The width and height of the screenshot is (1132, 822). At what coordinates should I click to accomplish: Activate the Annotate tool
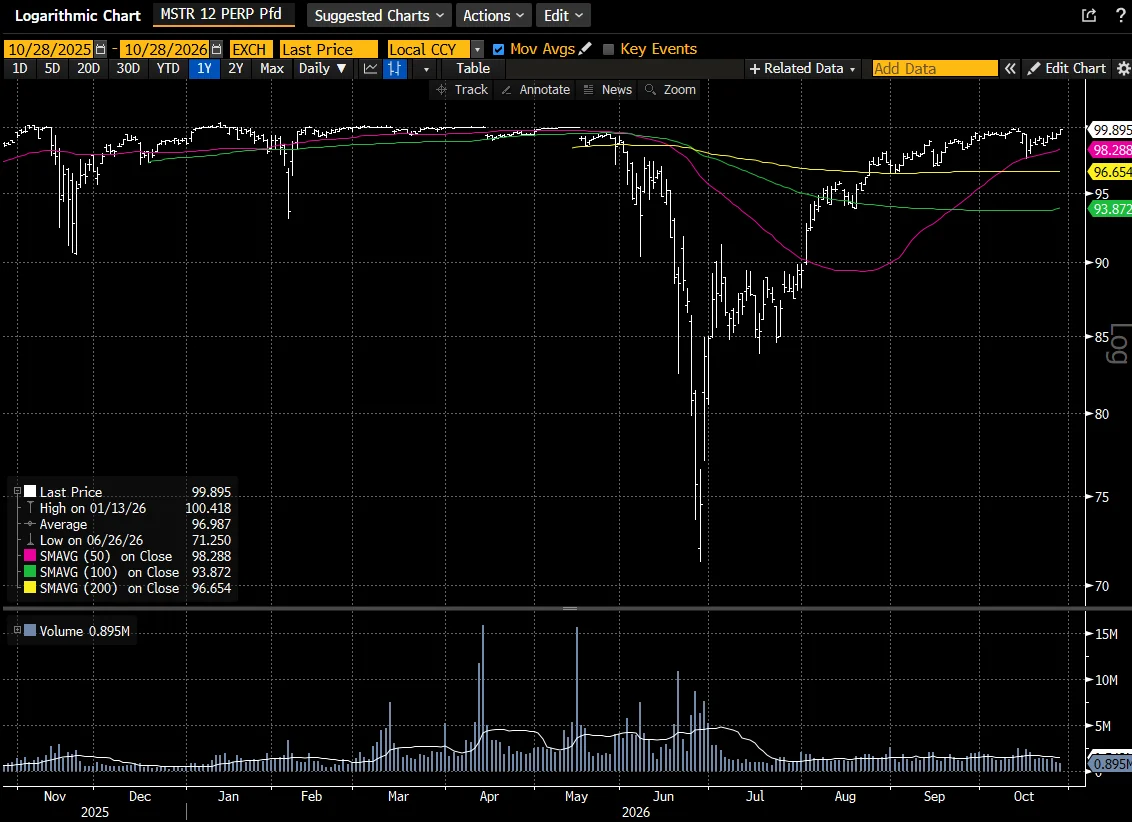pos(536,89)
